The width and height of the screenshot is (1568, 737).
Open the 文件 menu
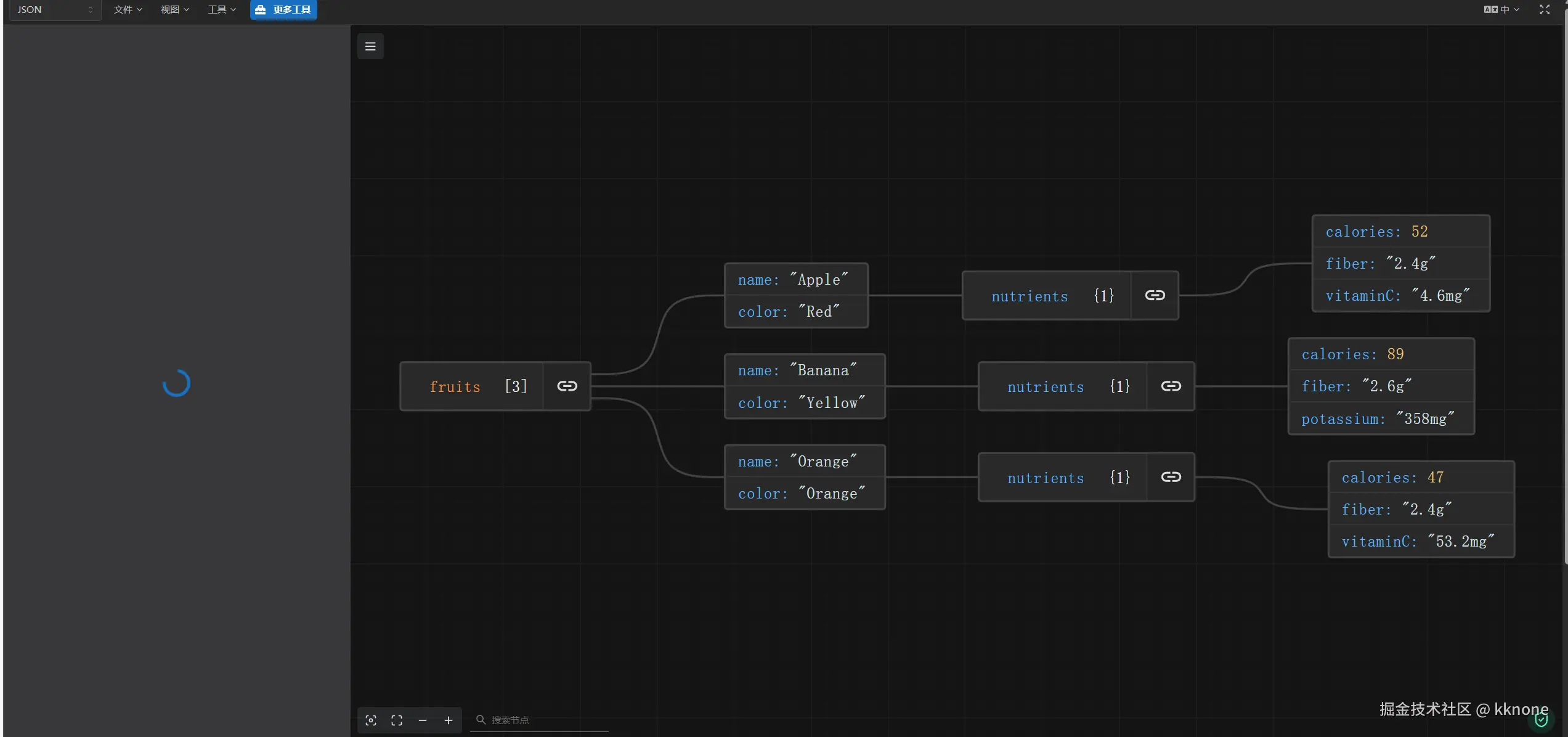128,9
